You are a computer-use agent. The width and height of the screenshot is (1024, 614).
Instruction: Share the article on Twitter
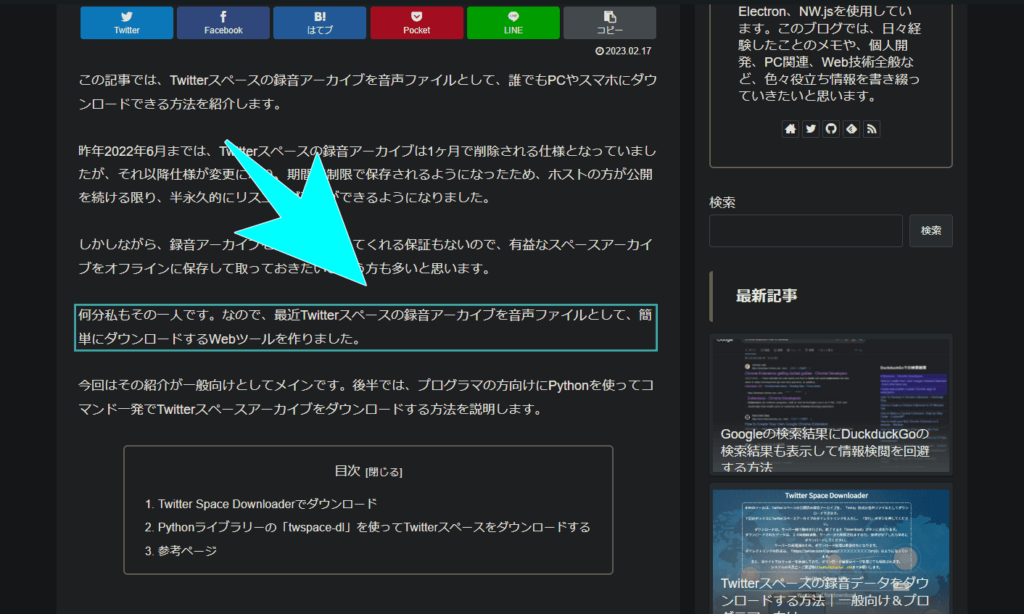coord(127,23)
